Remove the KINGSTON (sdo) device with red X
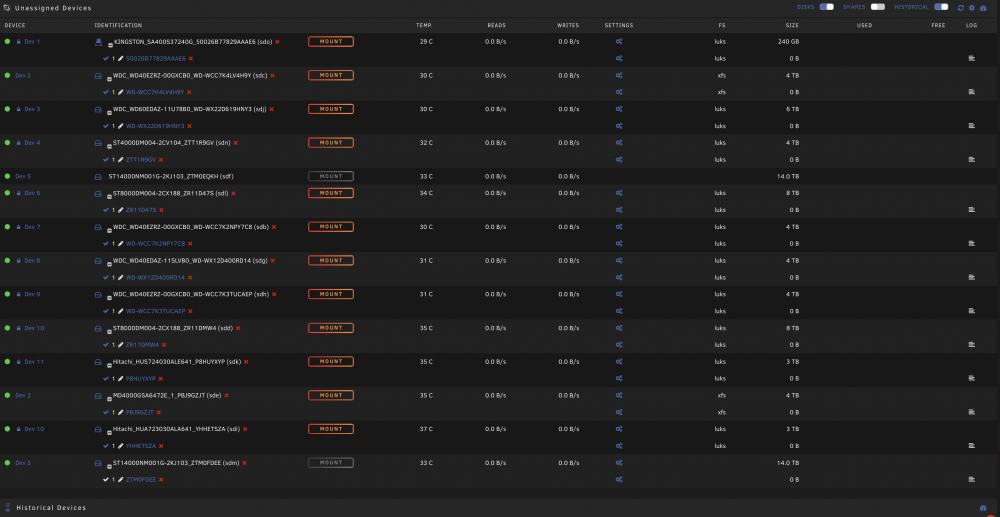Screen dimensions: 1000x517 point(277,41)
